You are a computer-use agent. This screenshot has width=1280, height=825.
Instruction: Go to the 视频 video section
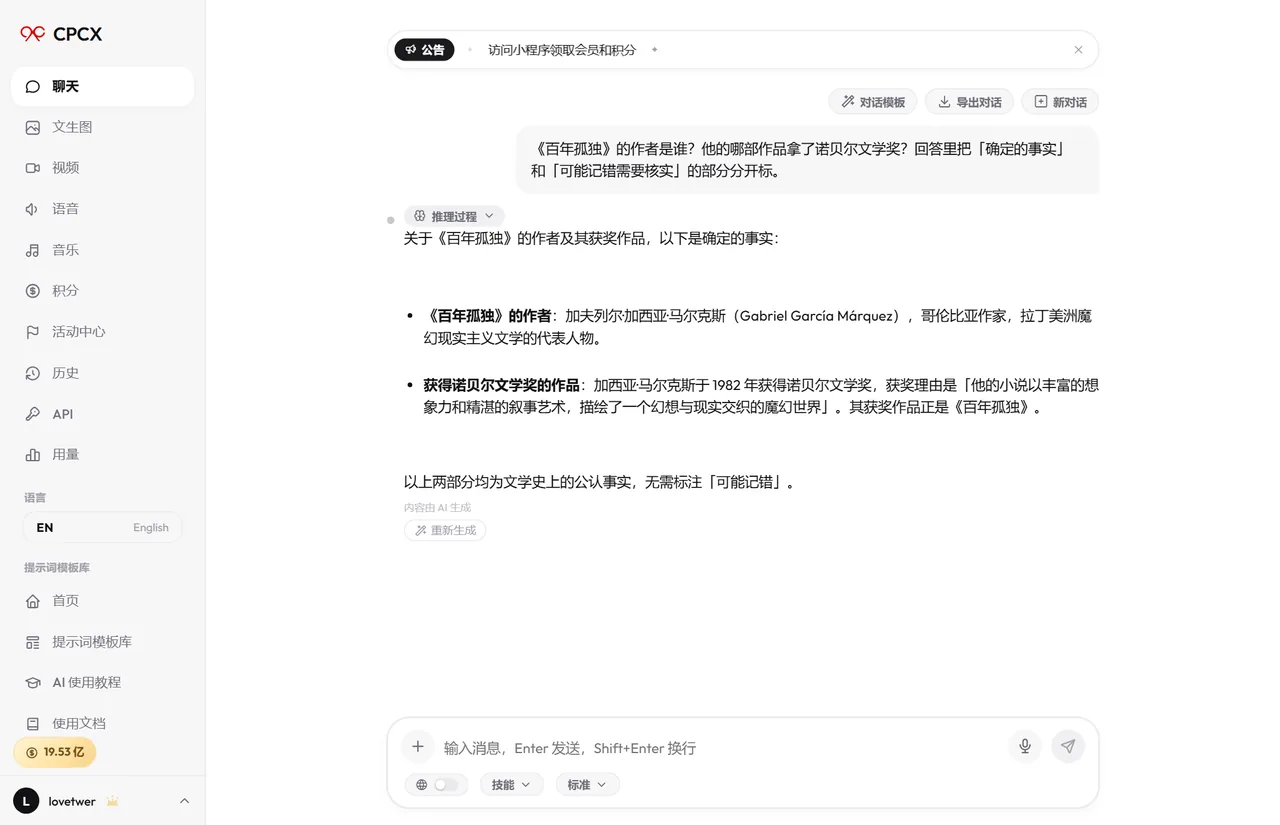[102, 168]
